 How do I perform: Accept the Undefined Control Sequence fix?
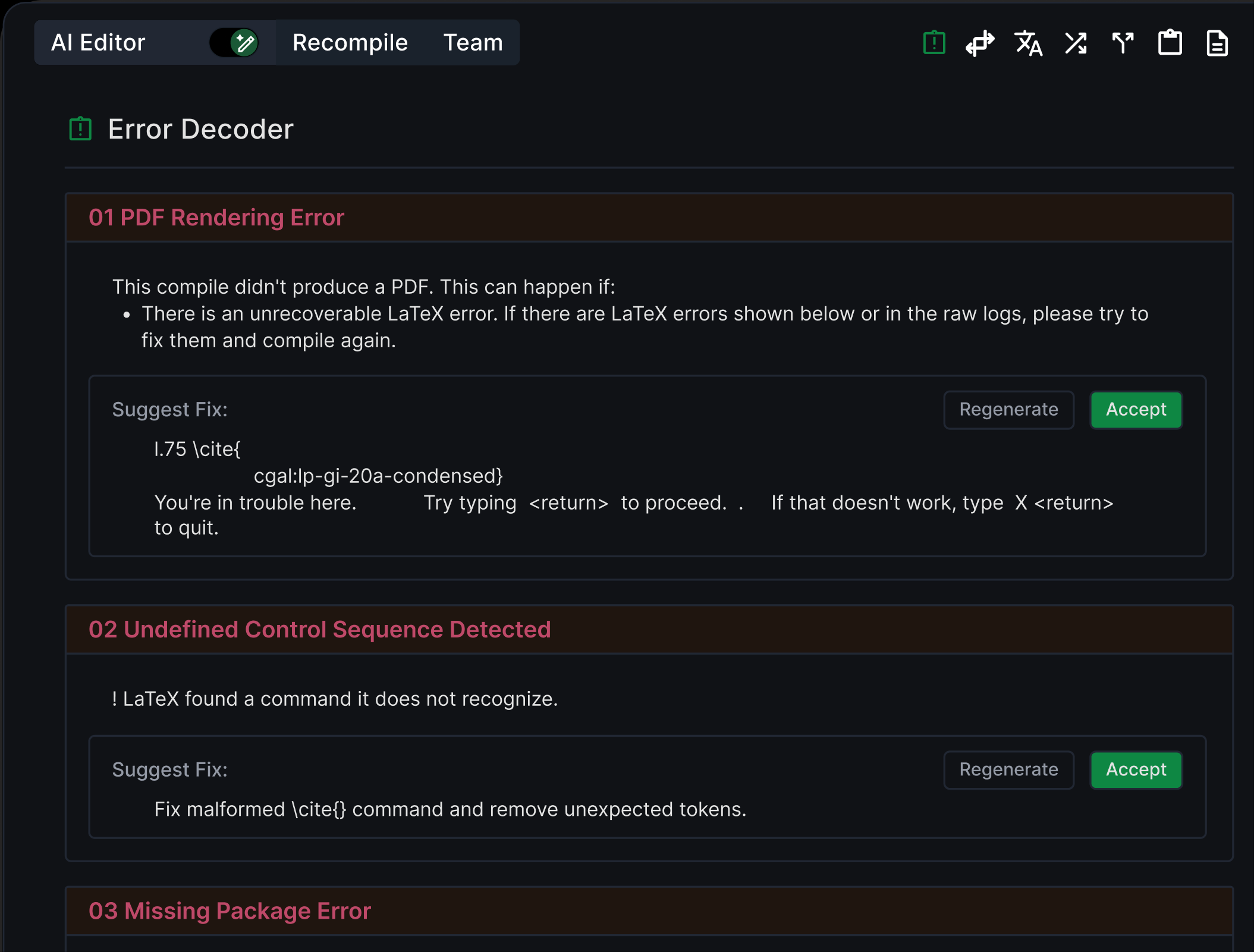coord(1136,770)
